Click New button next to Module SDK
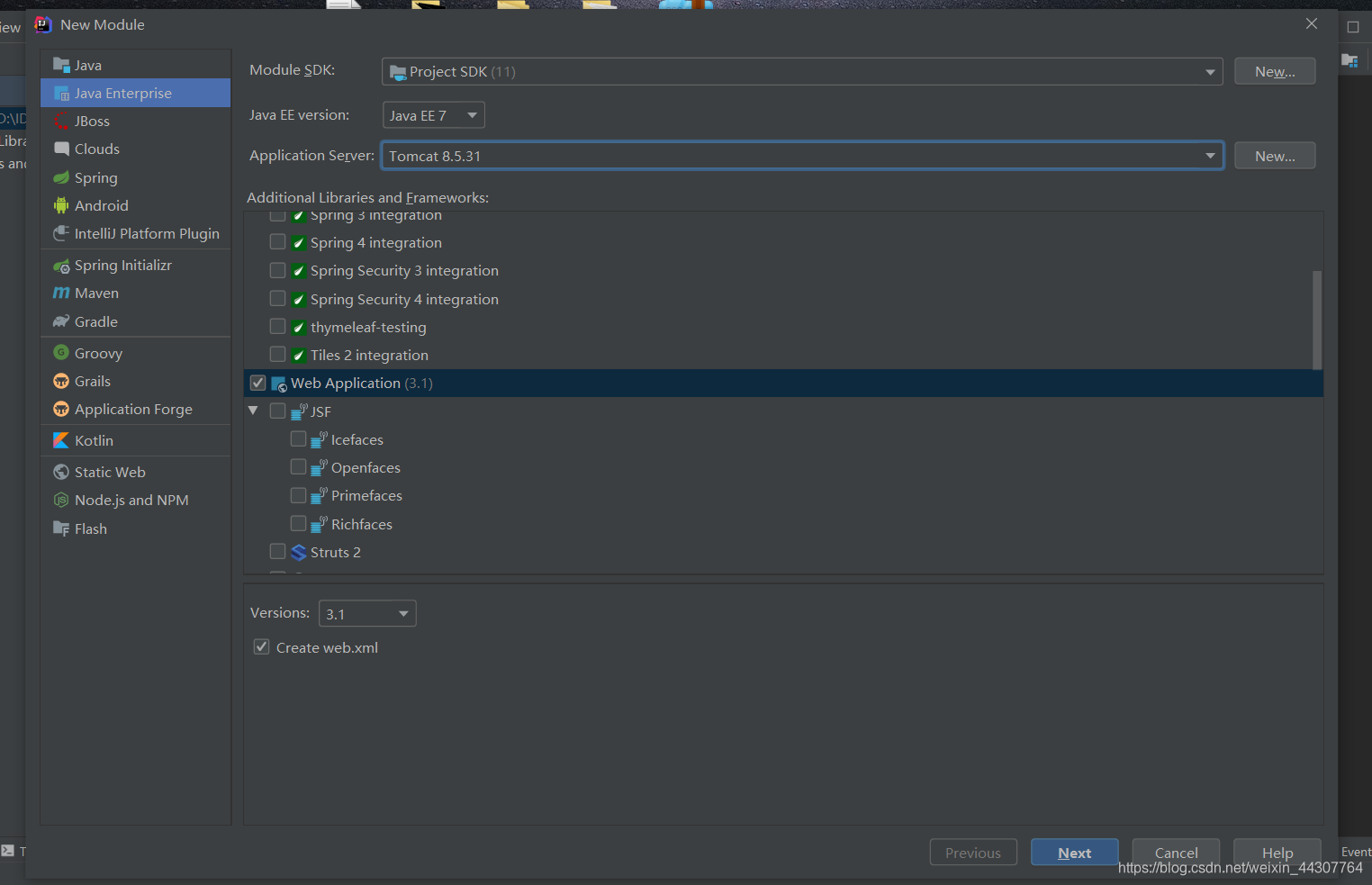 tap(1275, 71)
